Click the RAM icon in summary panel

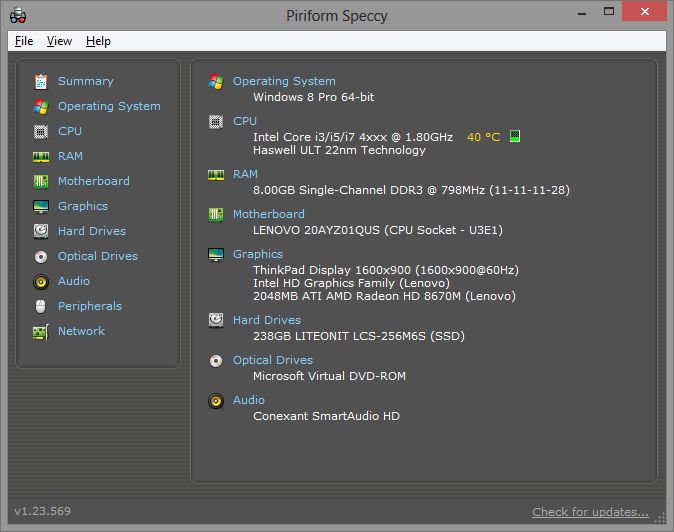click(x=216, y=174)
